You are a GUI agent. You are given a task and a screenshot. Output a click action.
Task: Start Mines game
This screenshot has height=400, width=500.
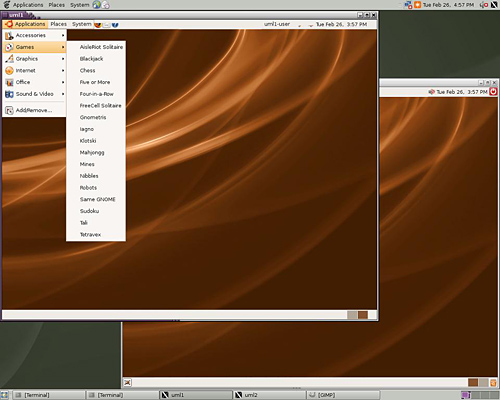96,164
